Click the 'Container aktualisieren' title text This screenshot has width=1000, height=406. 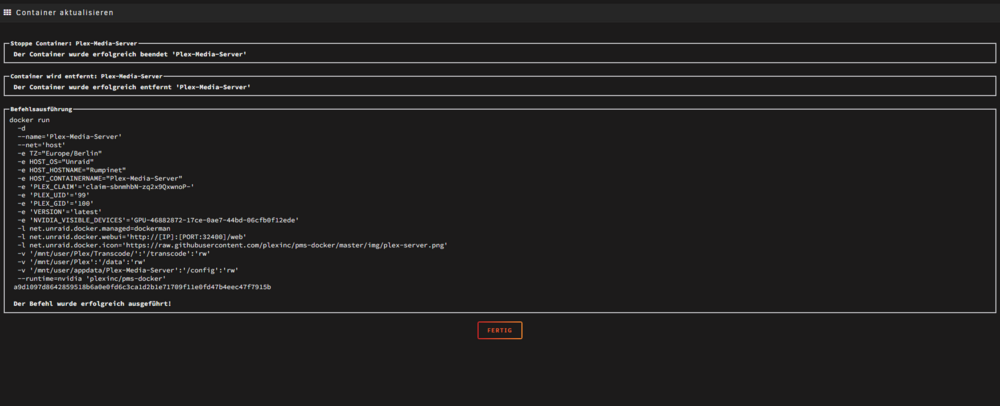point(65,13)
